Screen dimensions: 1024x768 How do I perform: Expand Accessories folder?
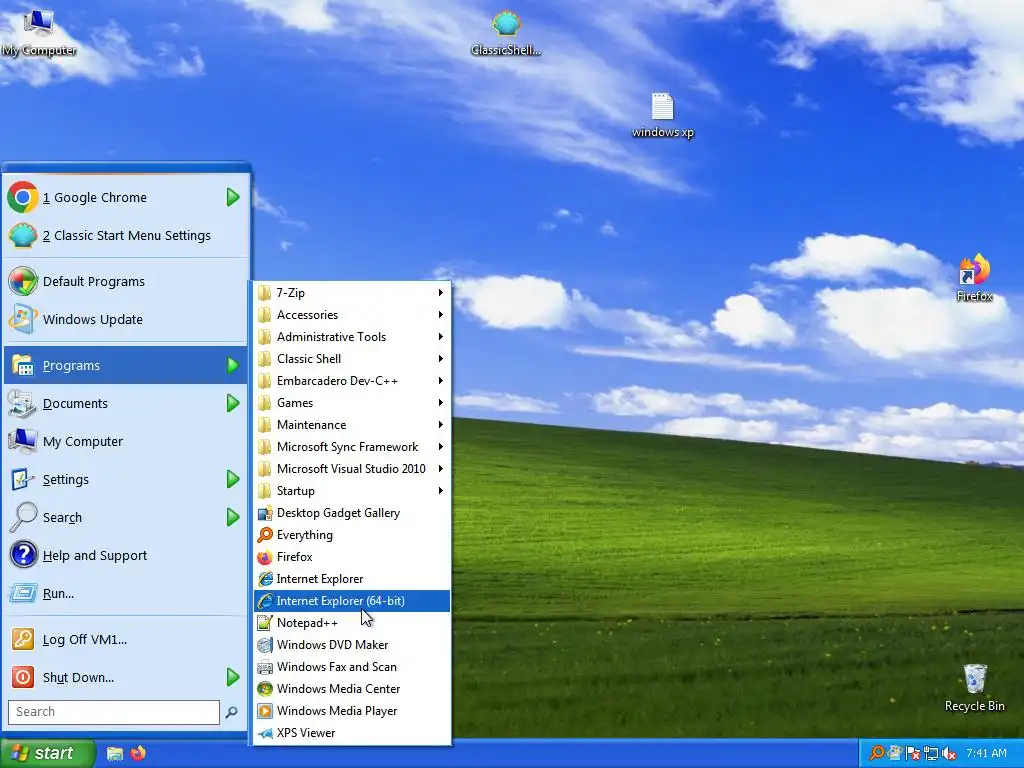(x=352, y=315)
